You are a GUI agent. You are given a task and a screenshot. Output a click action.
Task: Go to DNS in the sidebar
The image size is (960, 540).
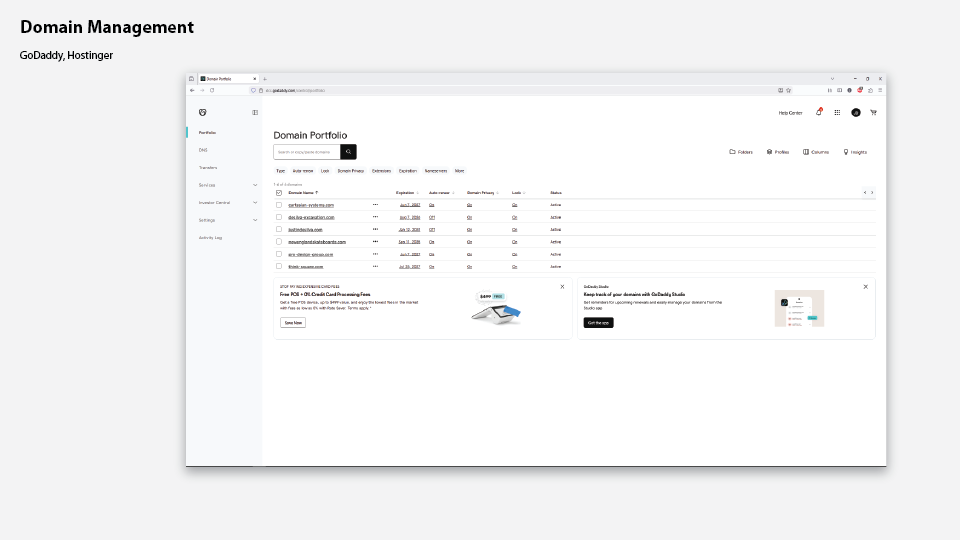(203, 150)
